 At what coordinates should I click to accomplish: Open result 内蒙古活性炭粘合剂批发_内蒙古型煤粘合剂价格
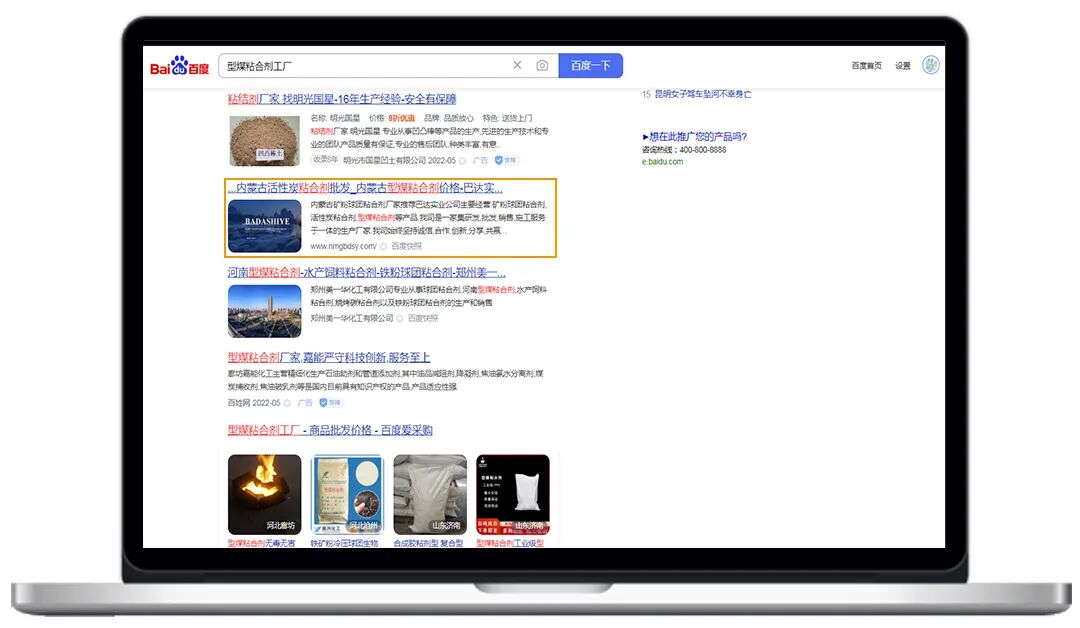pyautogui.click(x=365, y=187)
